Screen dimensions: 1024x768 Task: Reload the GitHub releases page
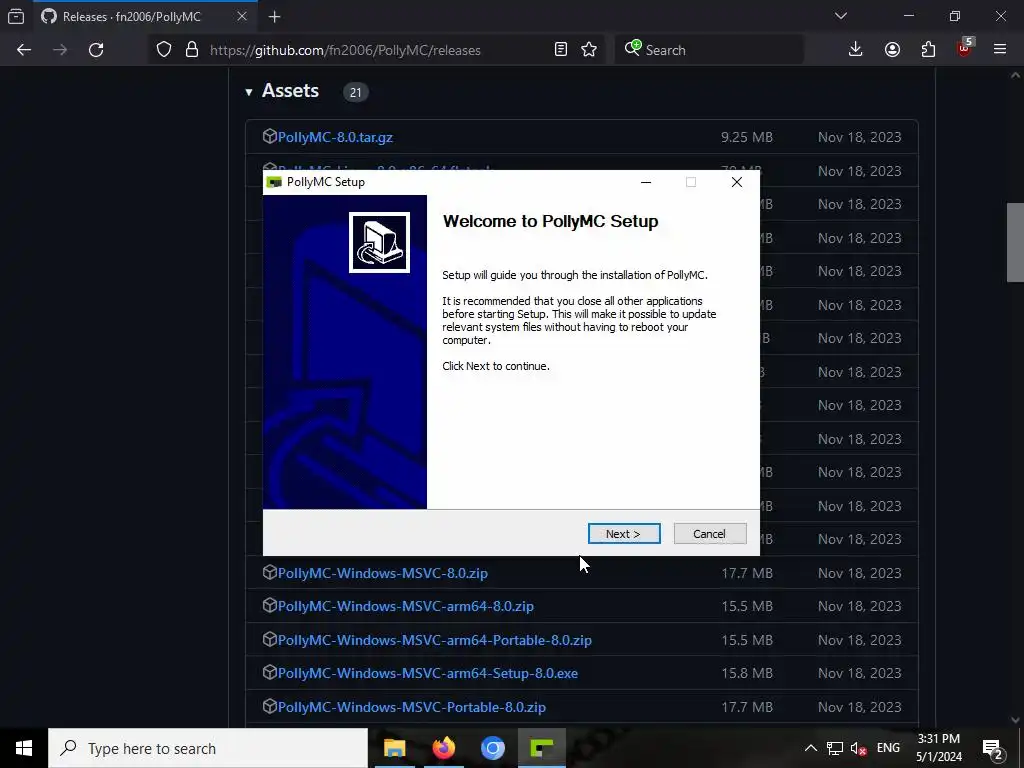[x=96, y=50]
